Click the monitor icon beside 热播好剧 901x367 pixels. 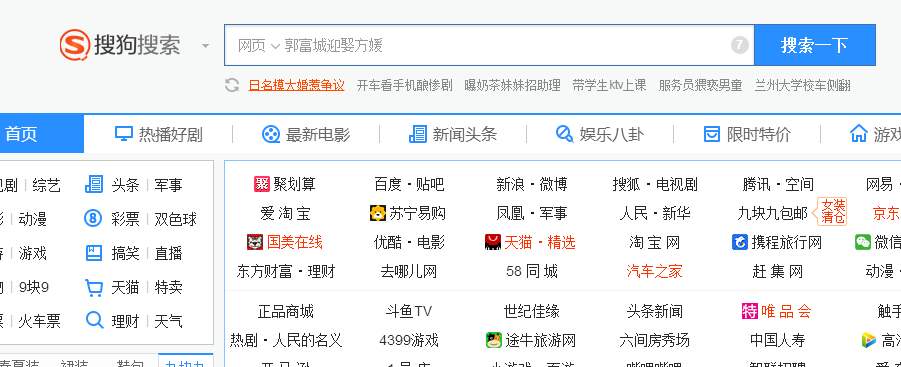click(x=124, y=134)
